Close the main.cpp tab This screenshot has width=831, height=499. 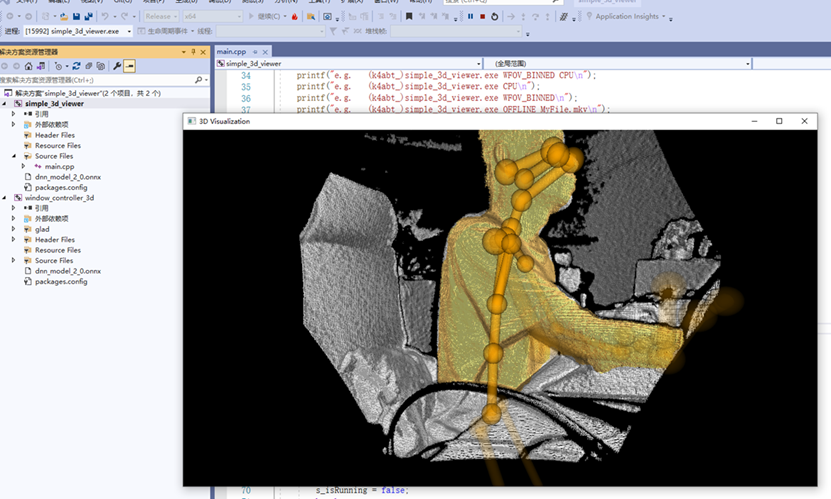265,52
